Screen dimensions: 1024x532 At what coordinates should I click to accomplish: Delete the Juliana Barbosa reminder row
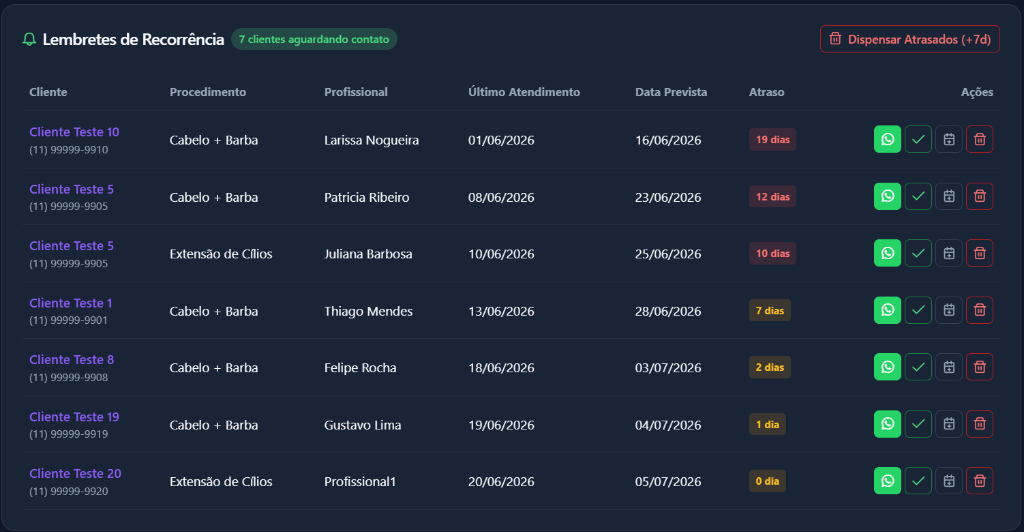coord(979,253)
